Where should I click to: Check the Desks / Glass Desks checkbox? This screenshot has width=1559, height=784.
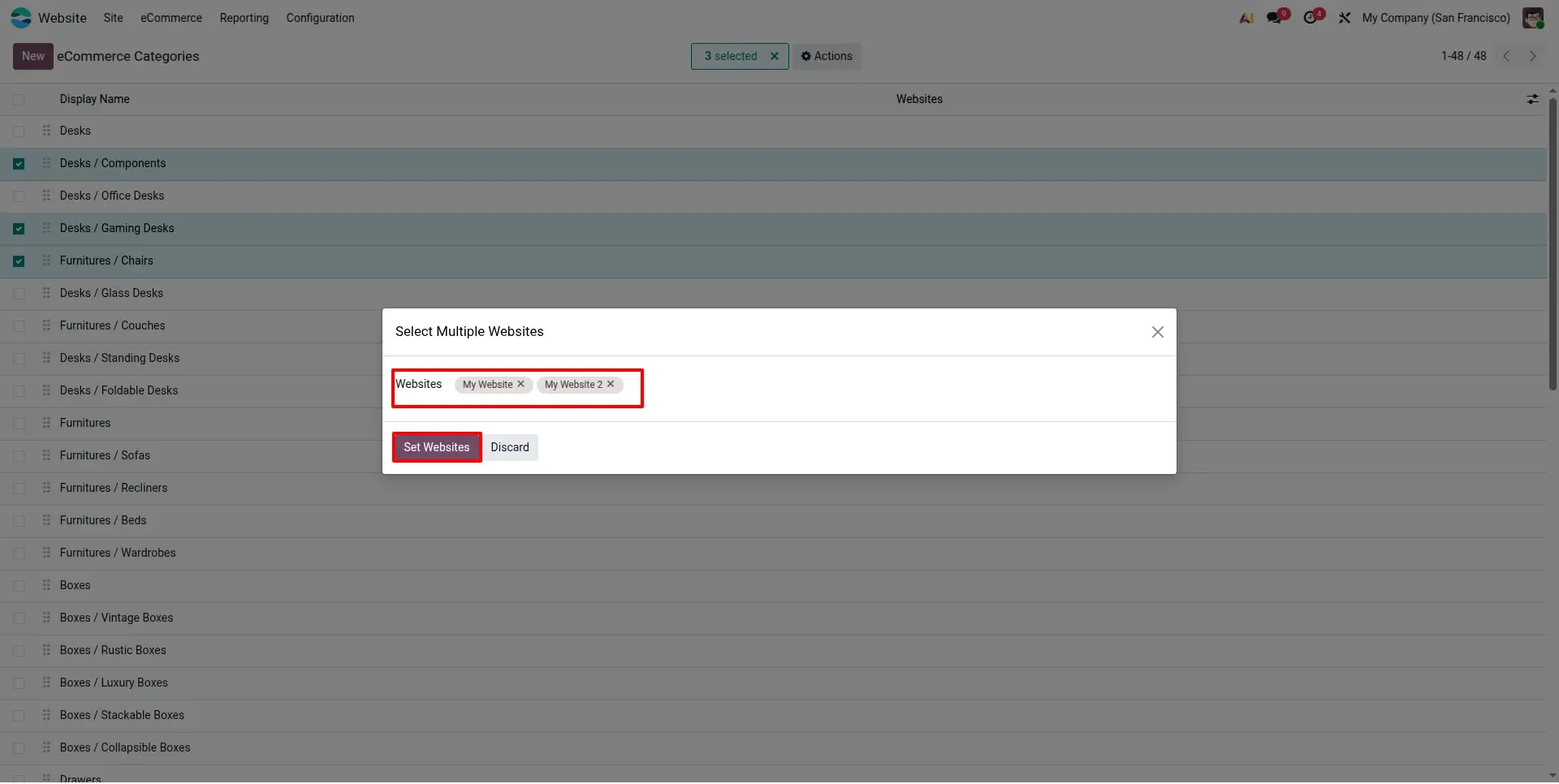[x=19, y=294]
